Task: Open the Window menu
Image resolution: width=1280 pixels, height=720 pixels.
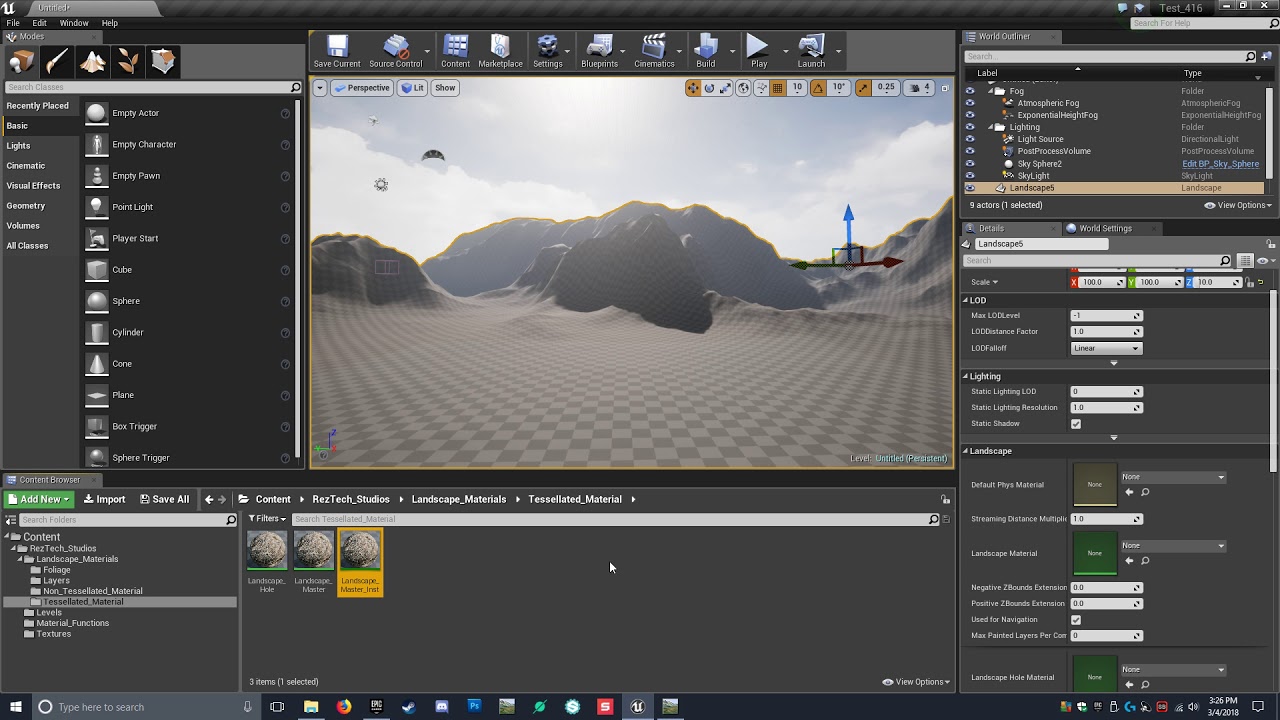Action: click(74, 23)
